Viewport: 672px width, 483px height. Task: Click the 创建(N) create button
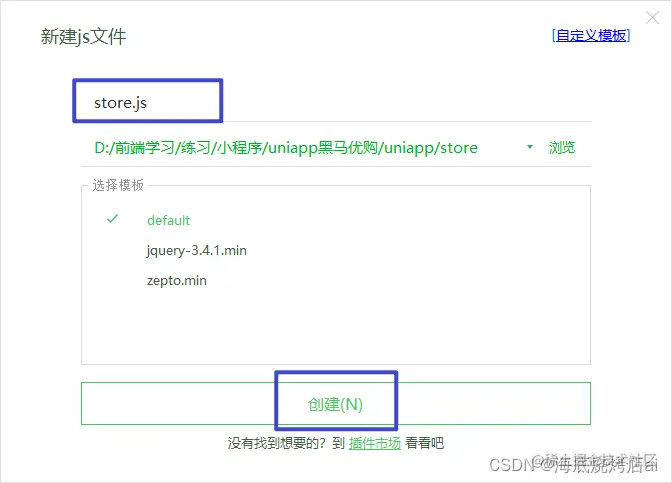click(336, 404)
